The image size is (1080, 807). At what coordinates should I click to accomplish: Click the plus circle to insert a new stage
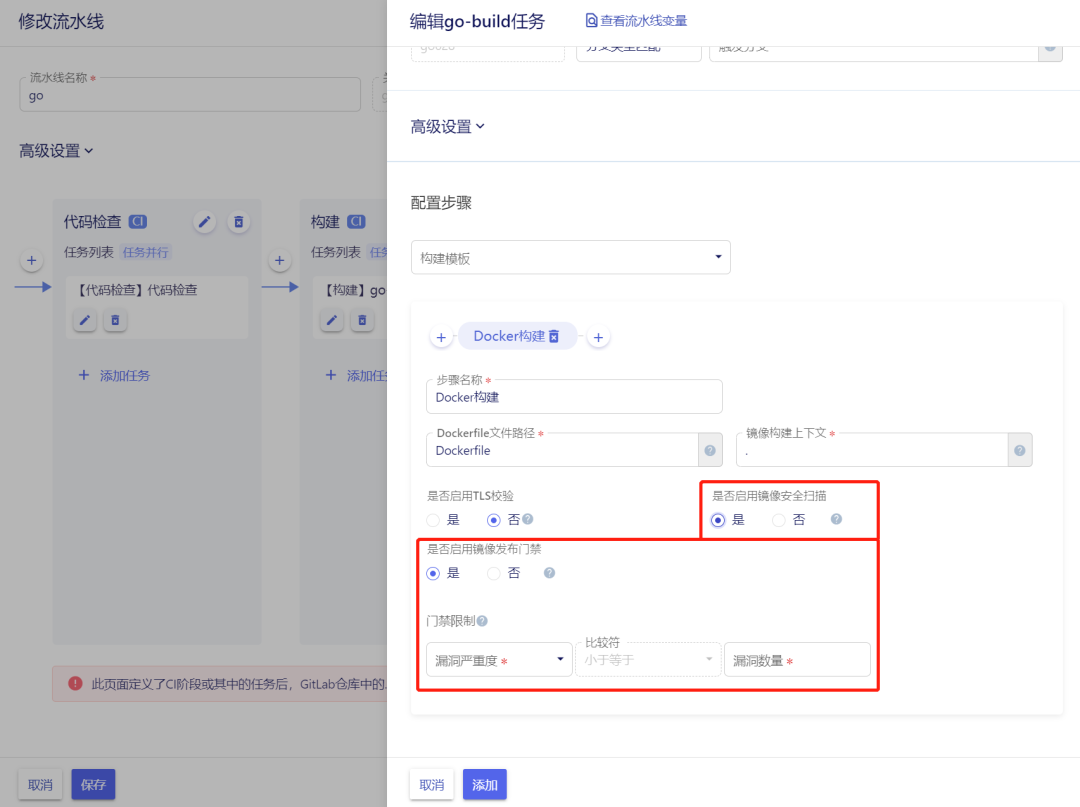31,259
